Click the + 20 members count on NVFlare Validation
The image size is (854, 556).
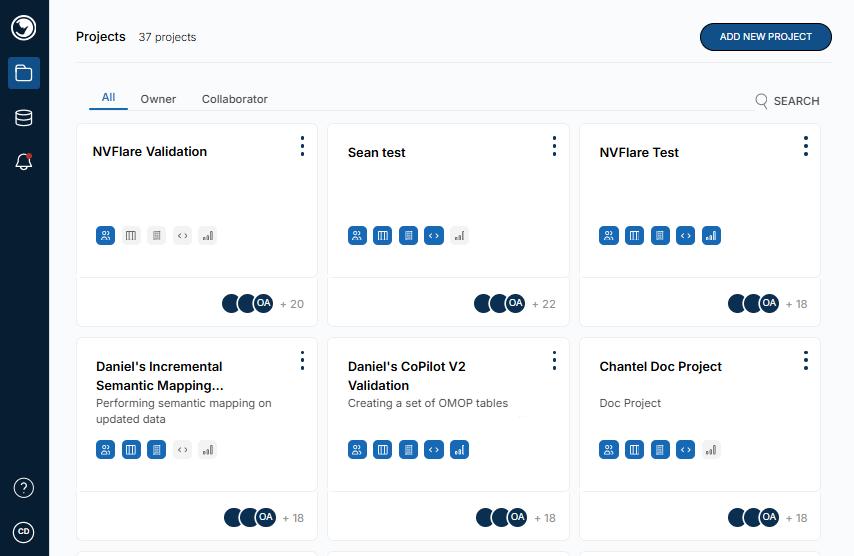click(x=291, y=304)
